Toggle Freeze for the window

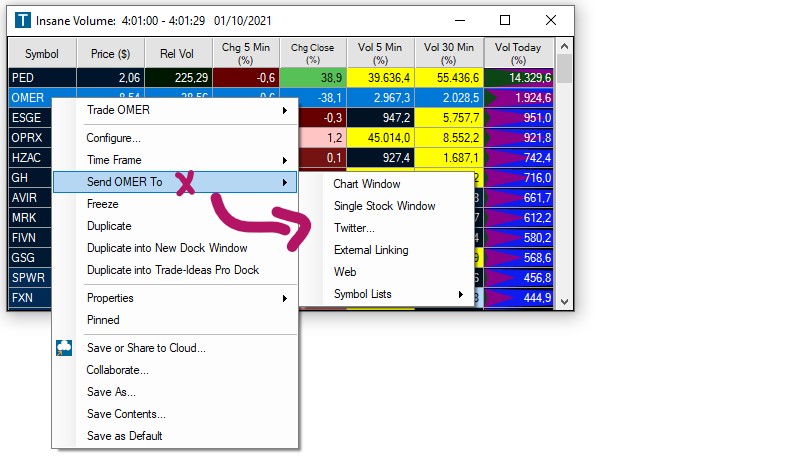[x=103, y=204]
